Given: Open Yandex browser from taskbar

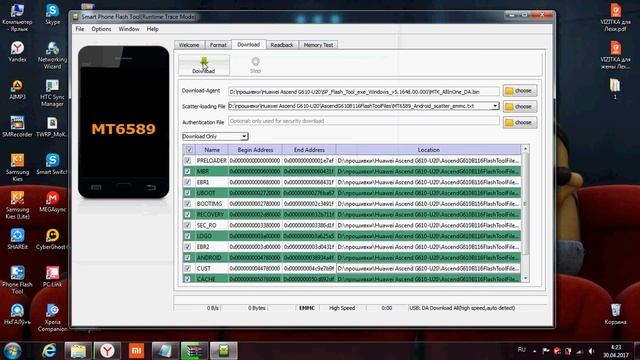Looking at the screenshot, I should [107, 351].
